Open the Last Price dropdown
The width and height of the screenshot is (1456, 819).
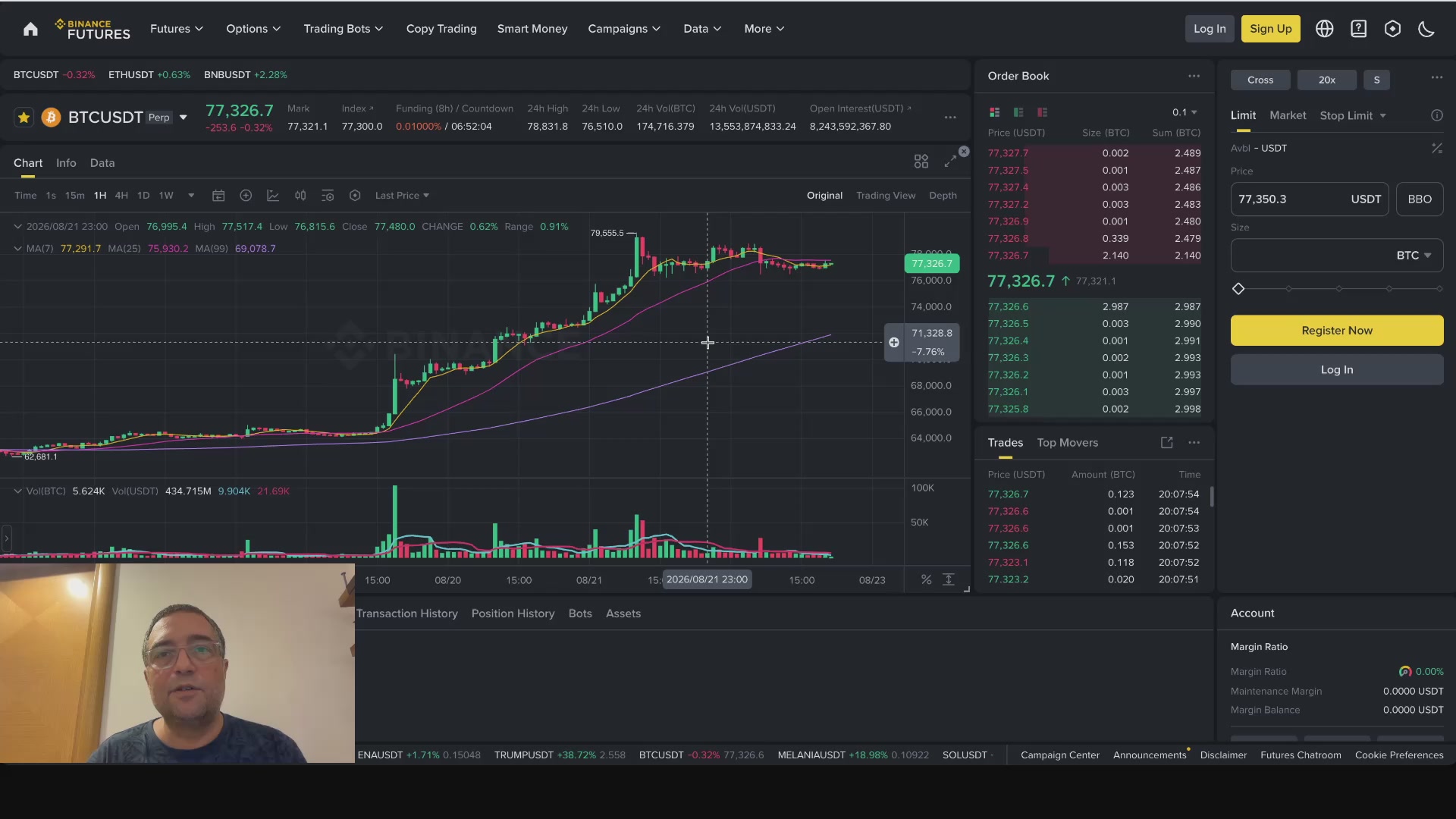pos(402,196)
